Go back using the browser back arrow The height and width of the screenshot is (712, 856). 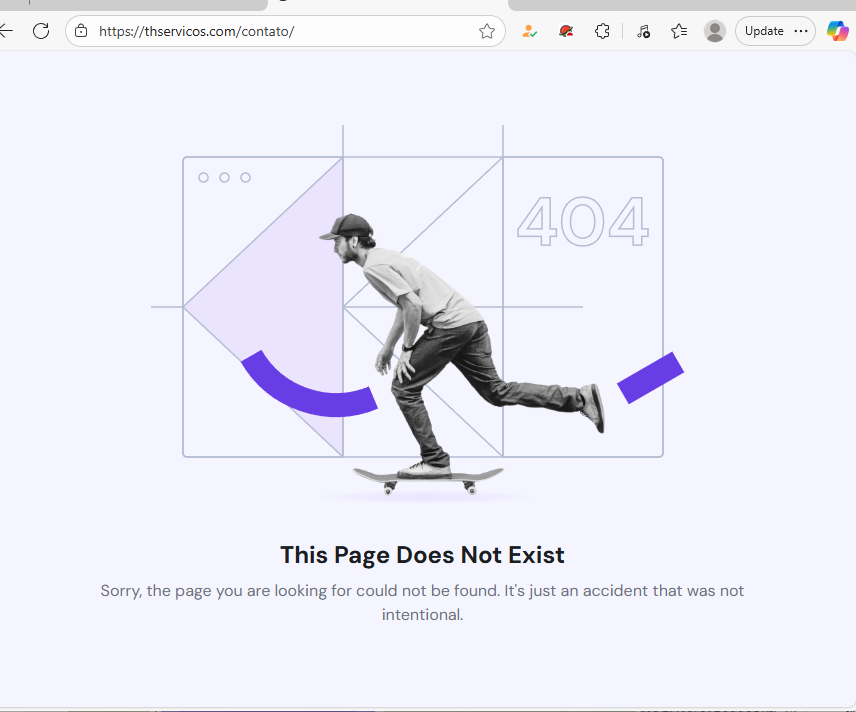5,31
